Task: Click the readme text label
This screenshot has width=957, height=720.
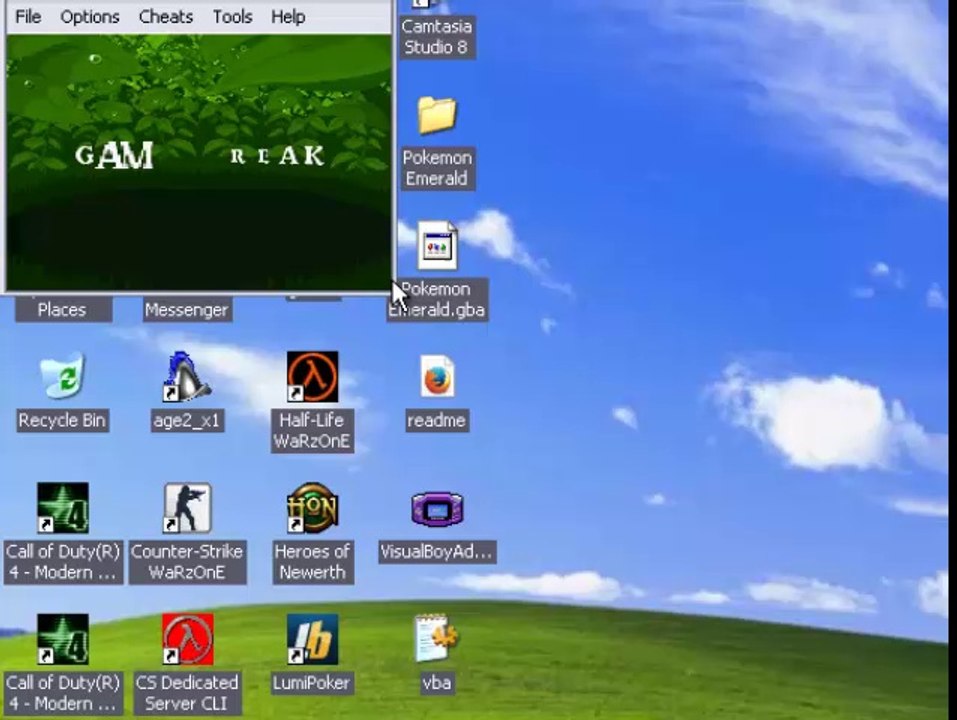Action: coord(436,420)
